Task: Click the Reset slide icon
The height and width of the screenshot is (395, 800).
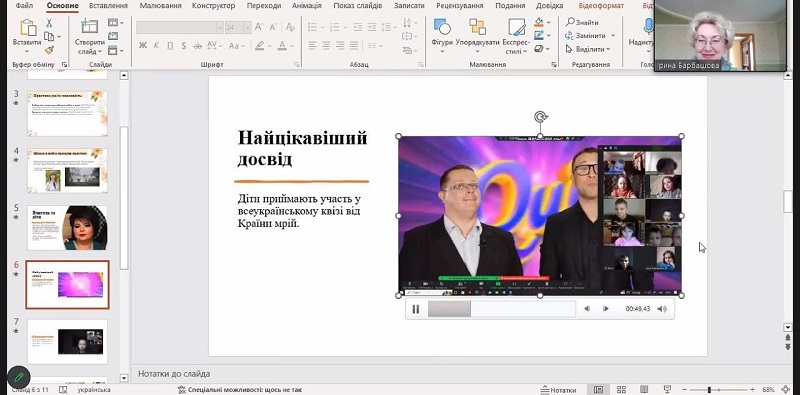Action: click(113, 36)
